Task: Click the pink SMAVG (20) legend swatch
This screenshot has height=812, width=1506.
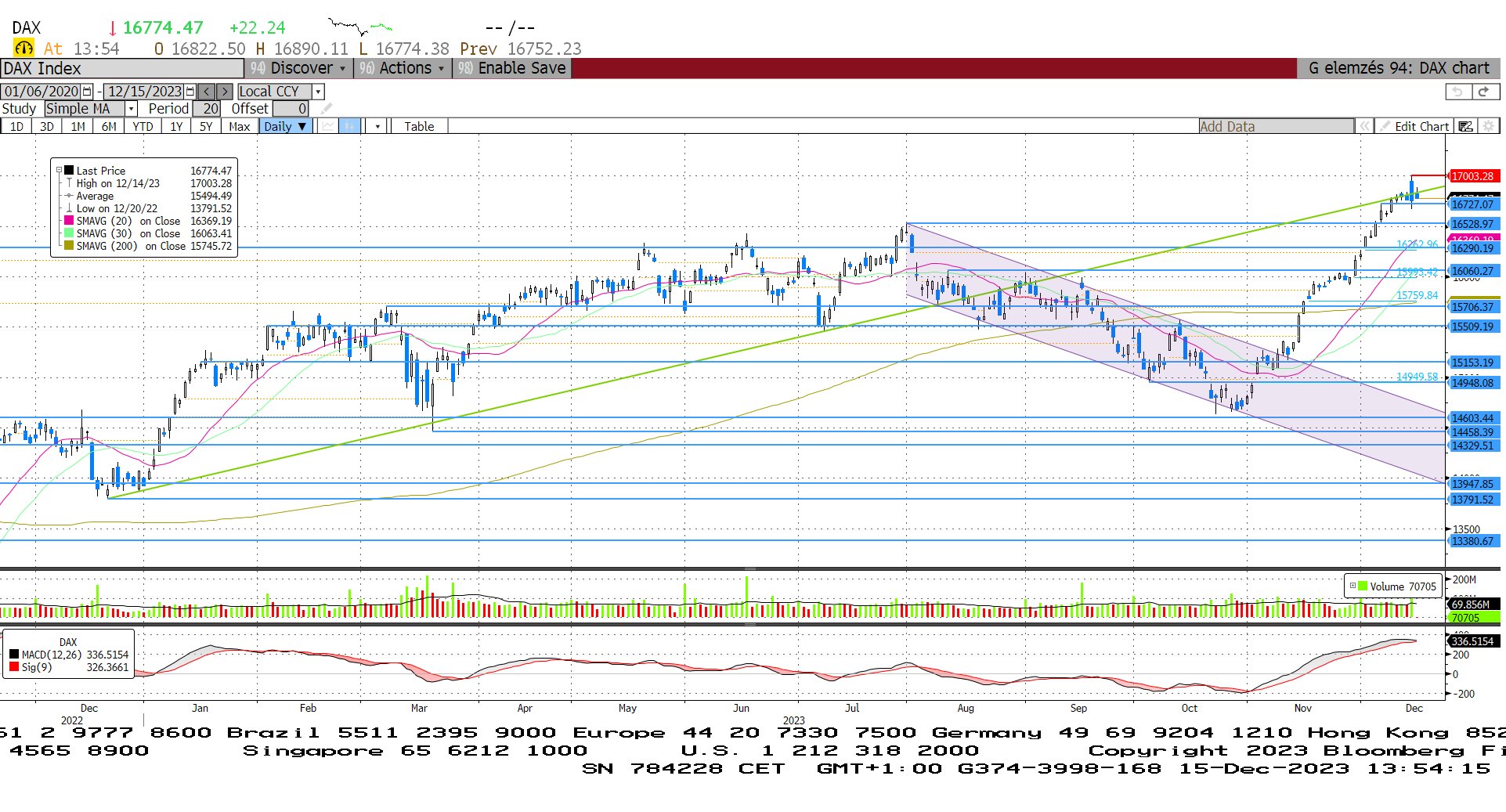Action: tap(69, 221)
